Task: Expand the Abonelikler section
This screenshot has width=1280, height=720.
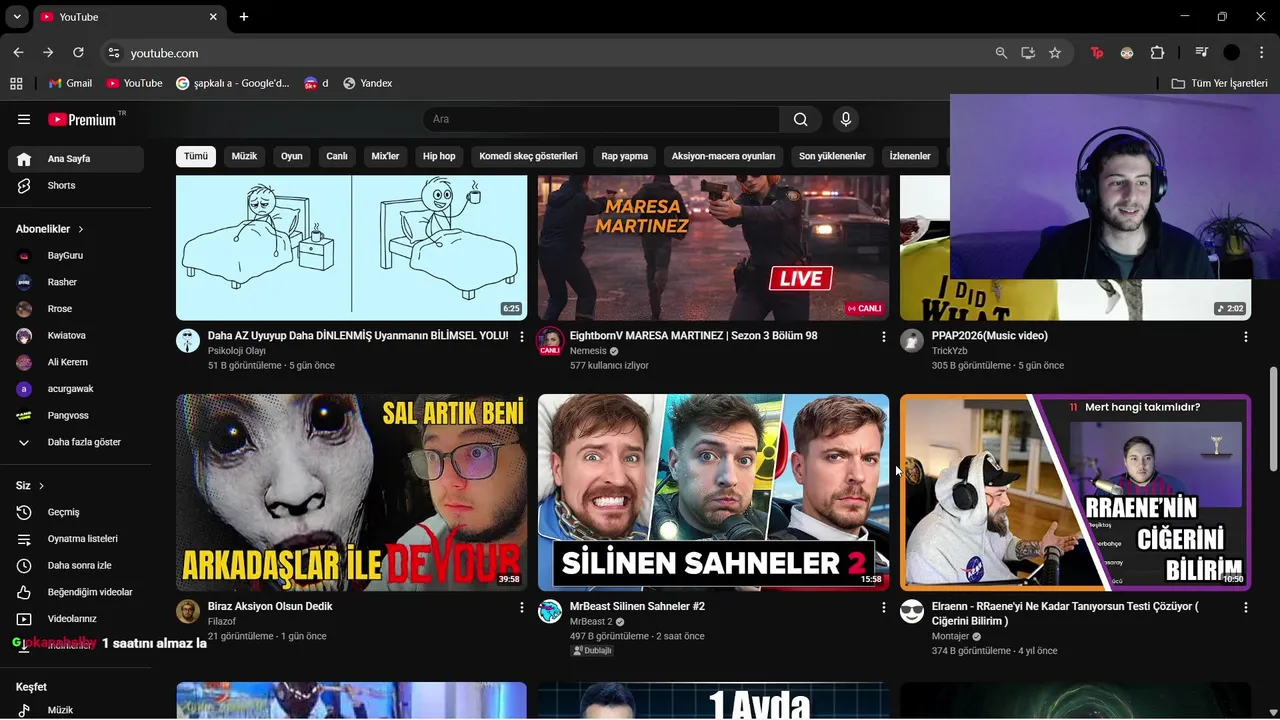Action: pyautogui.click(x=50, y=229)
